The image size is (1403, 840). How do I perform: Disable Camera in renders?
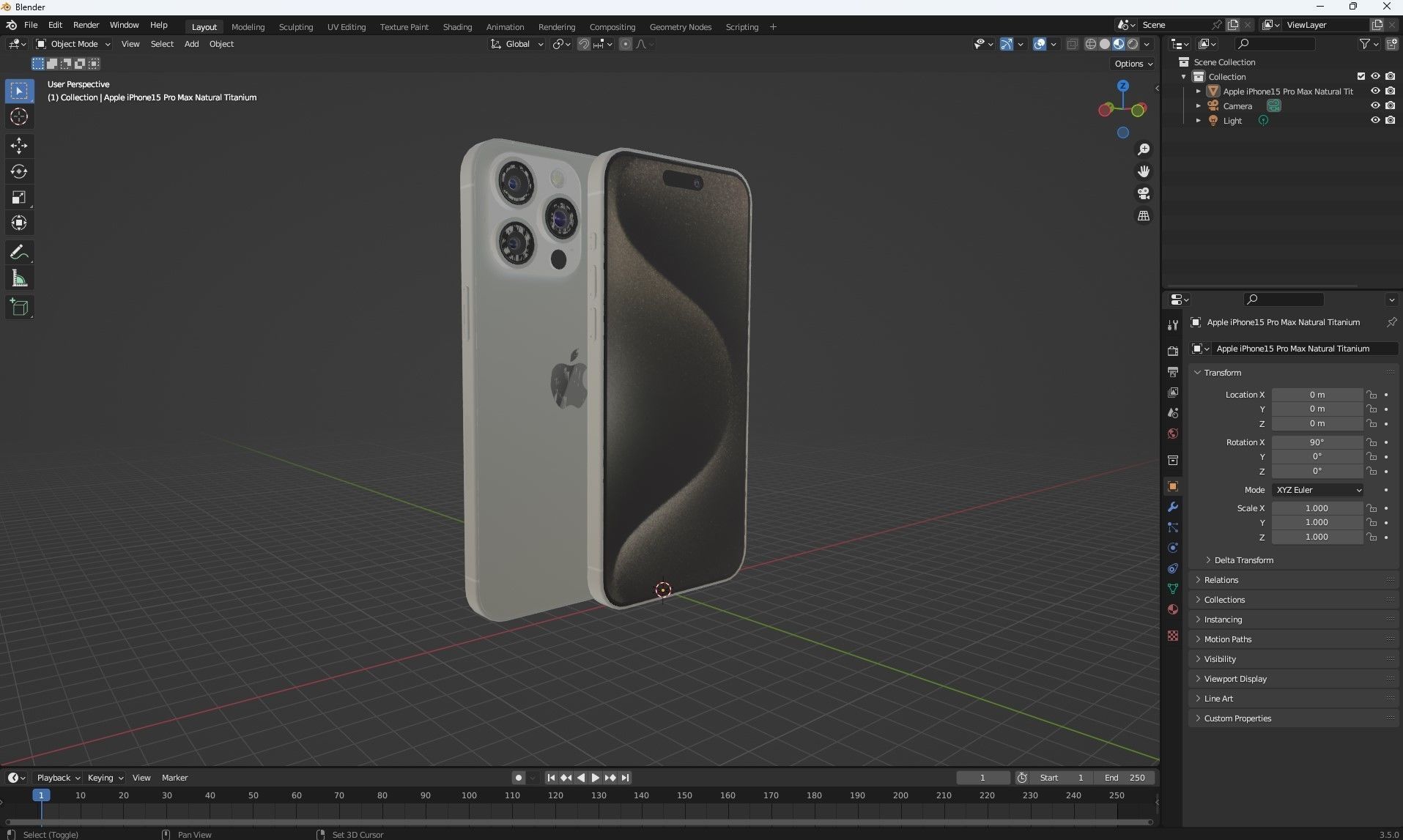pos(1390,105)
